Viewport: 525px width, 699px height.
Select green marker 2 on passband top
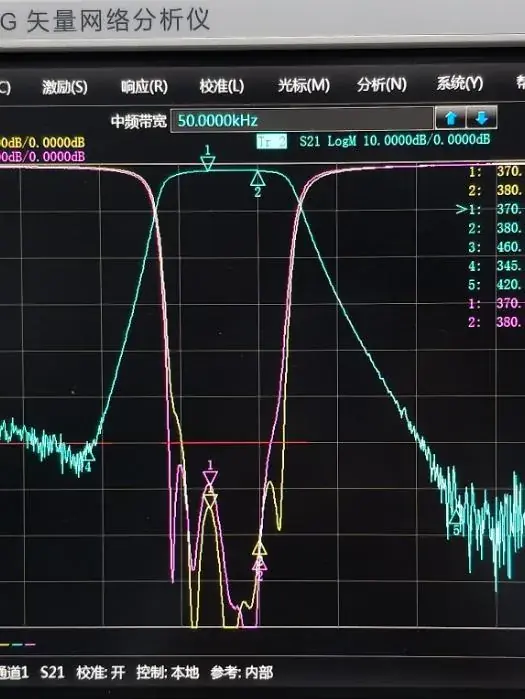(257, 183)
